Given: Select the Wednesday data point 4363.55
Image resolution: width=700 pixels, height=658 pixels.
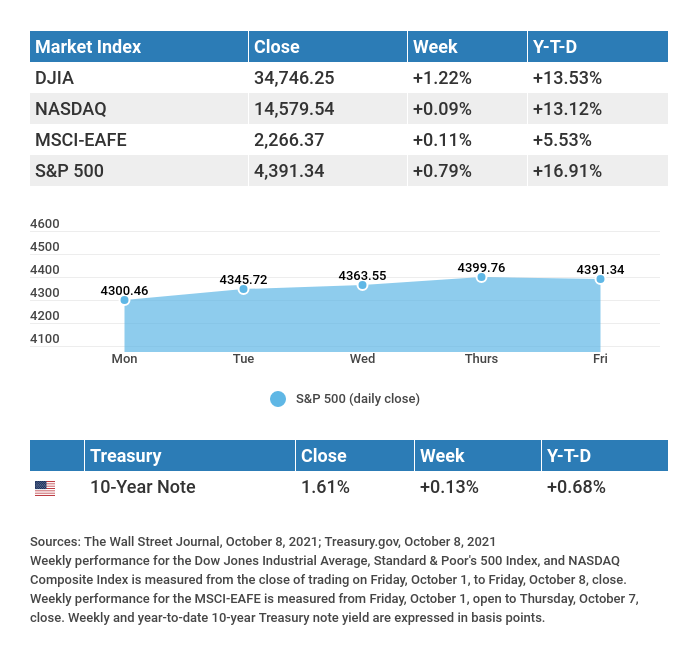Looking at the screenshot, I should pos(362,285).
